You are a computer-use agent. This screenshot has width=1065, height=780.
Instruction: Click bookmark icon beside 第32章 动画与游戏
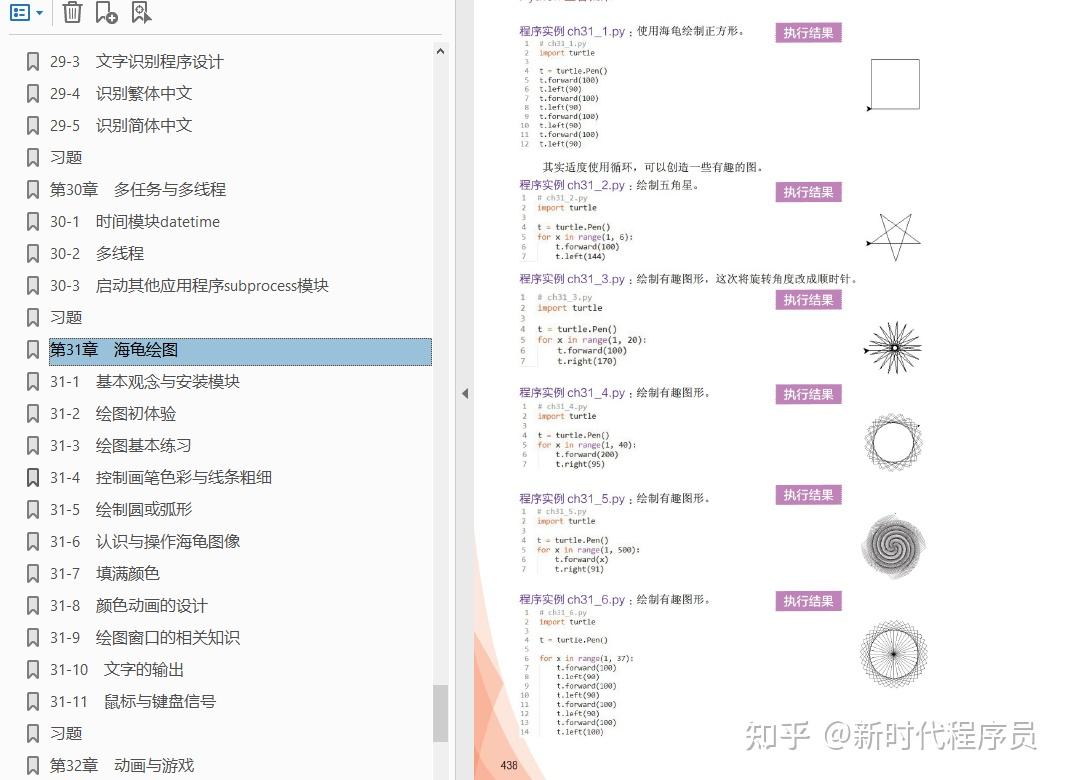[x=33, y=766]
